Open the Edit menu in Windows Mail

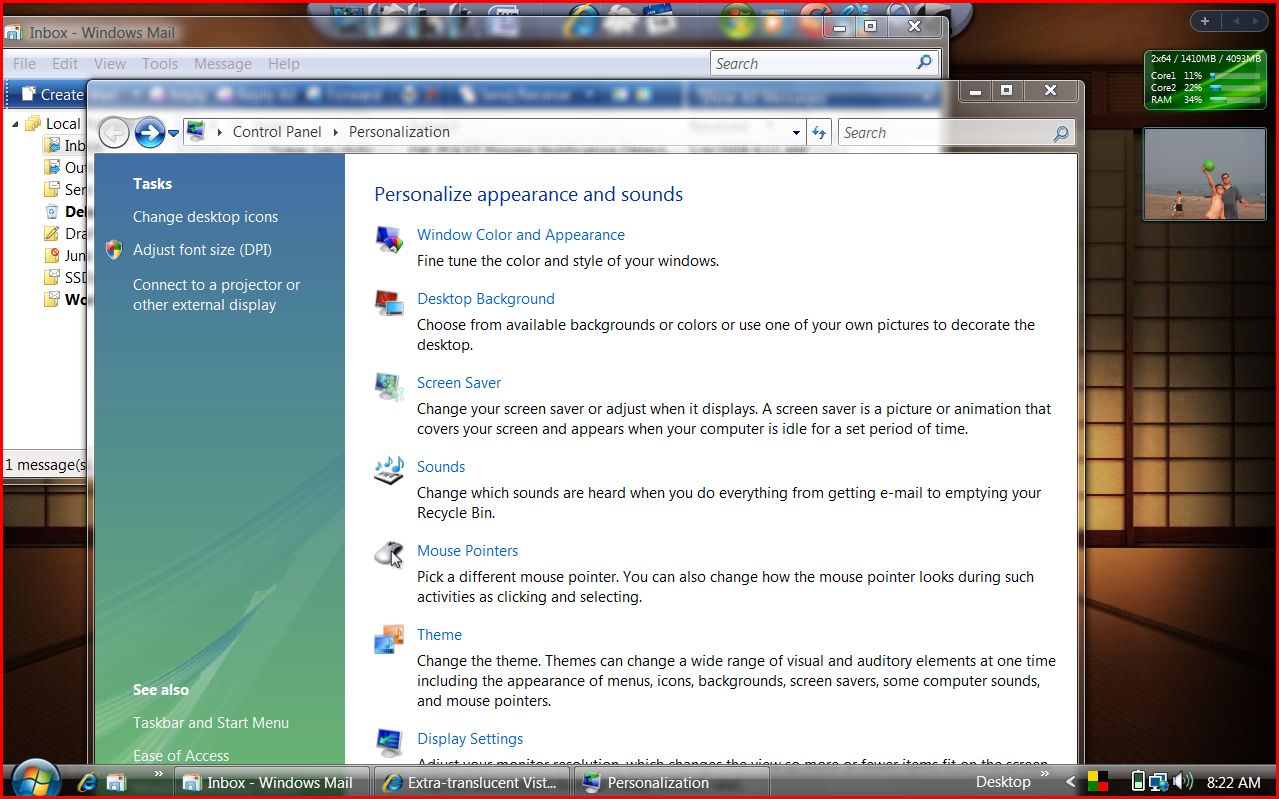pos(65,64)
